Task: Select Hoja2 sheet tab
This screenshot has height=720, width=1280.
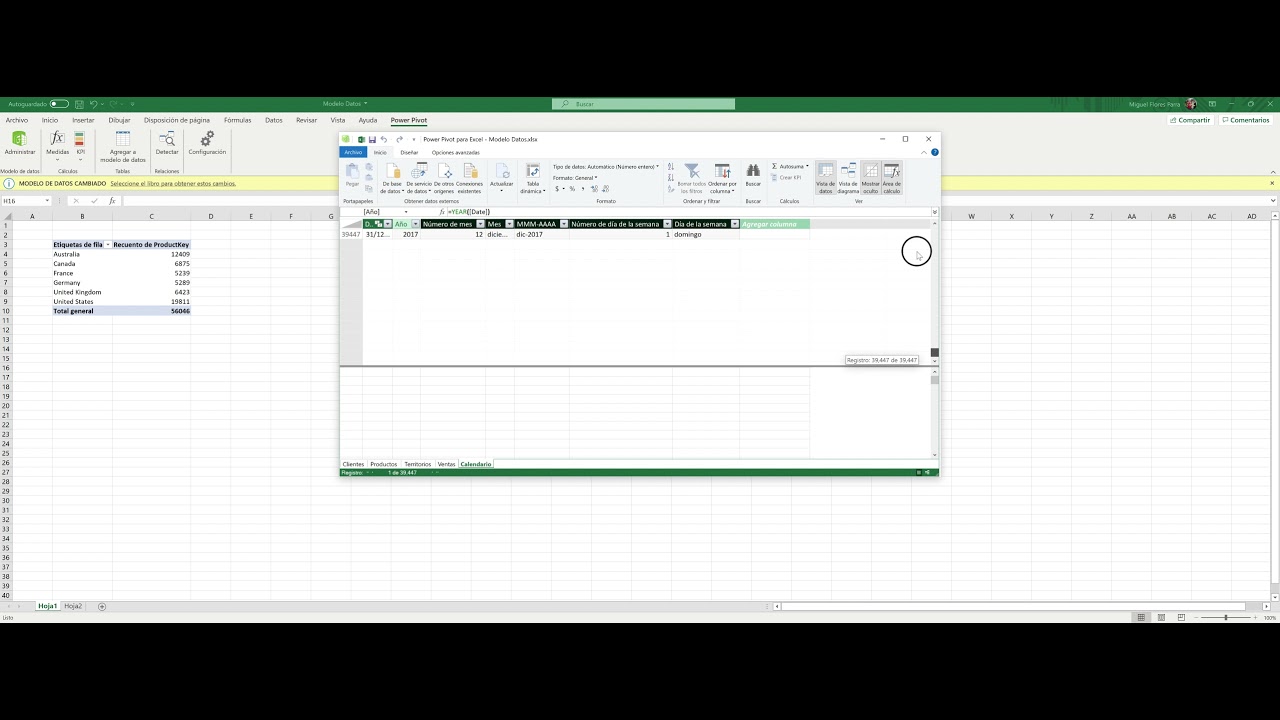Action: coord(73,606)
